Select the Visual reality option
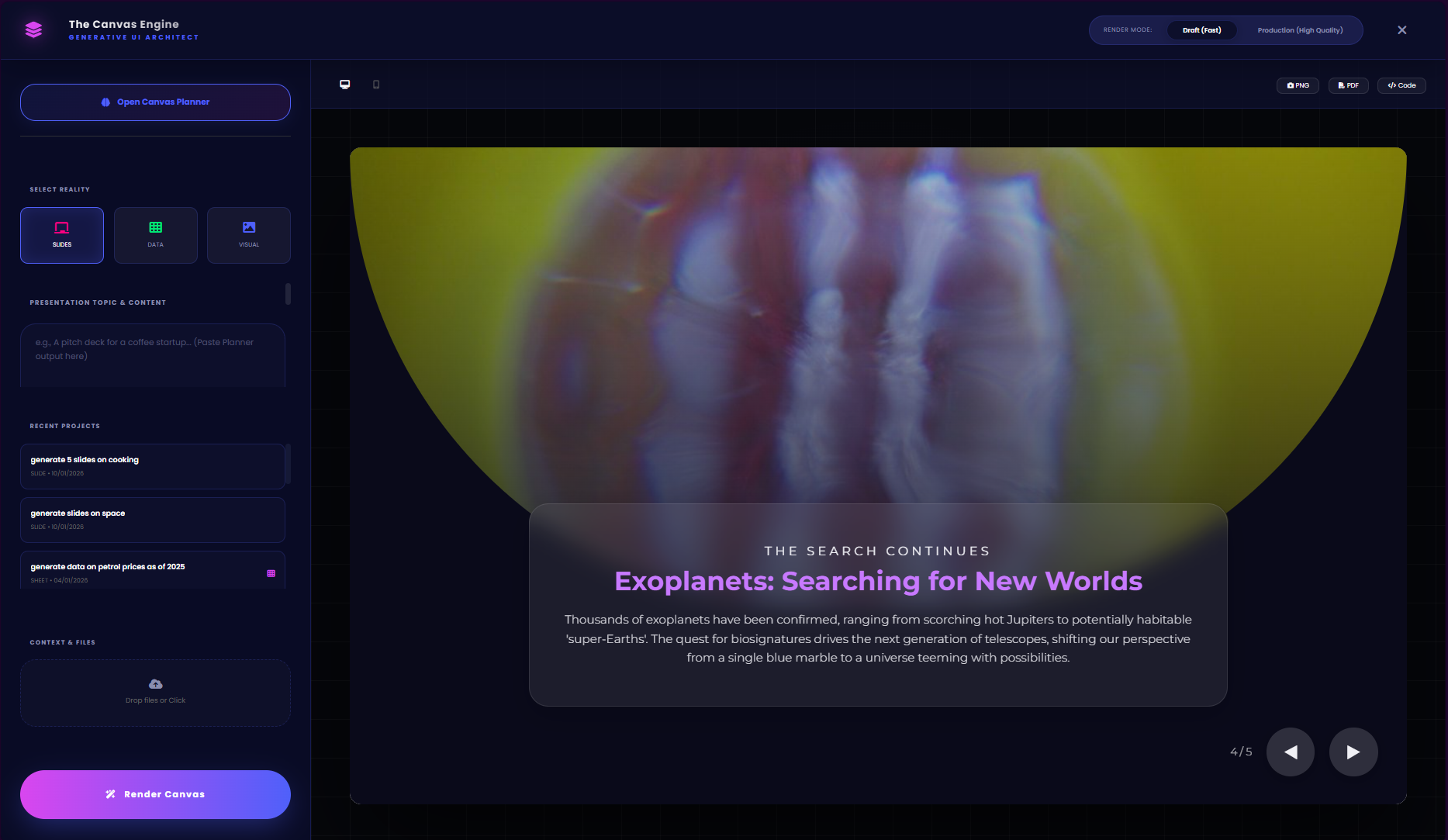Image resolution: width=1448 pixels, height=840 pixels. click(249, 235)
